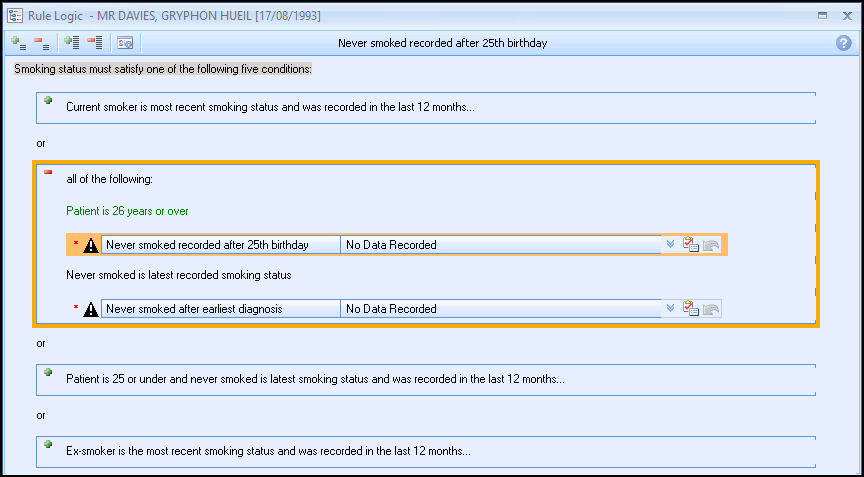Click undo arrow for Never smoked after 25th birthday
The height and width of the screenshot is (477, 864).
tap(711, 245)
